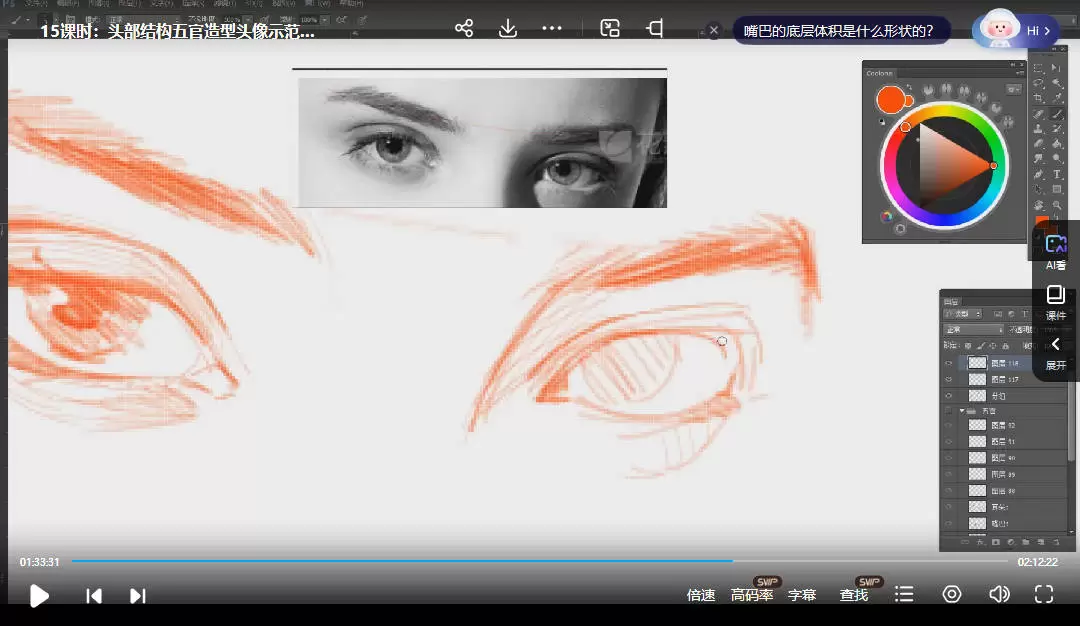
Task: Download the video using the download icon
Action: [x=508, y=28]
